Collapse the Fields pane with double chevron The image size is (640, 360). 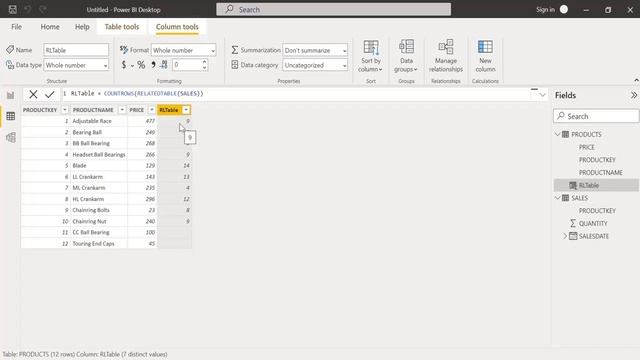pos(633,95)
